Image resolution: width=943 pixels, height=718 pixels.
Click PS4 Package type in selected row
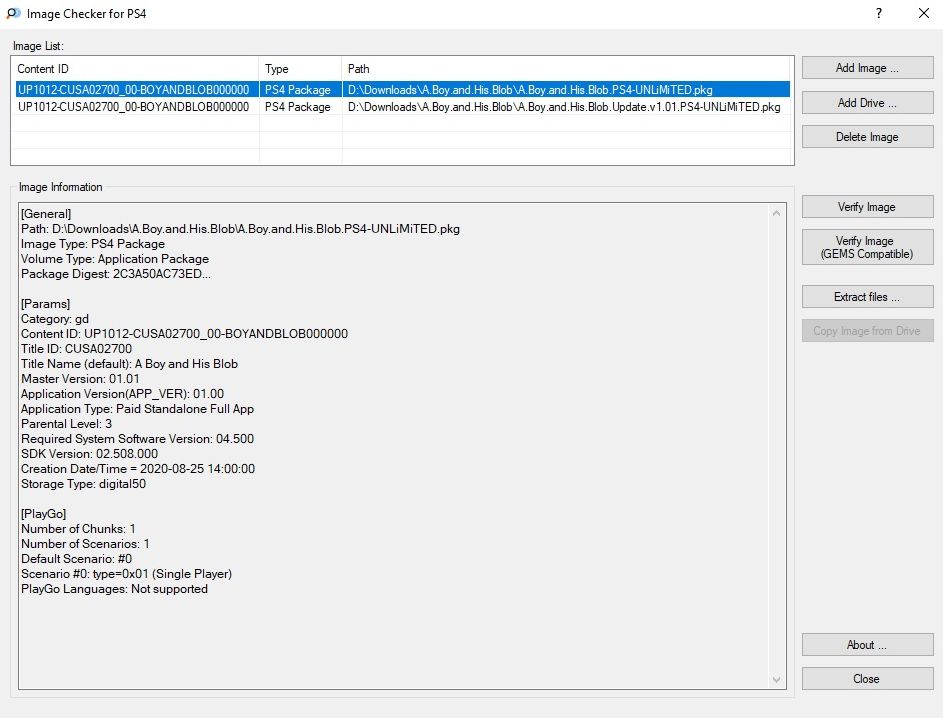click(x=298, y=90)
